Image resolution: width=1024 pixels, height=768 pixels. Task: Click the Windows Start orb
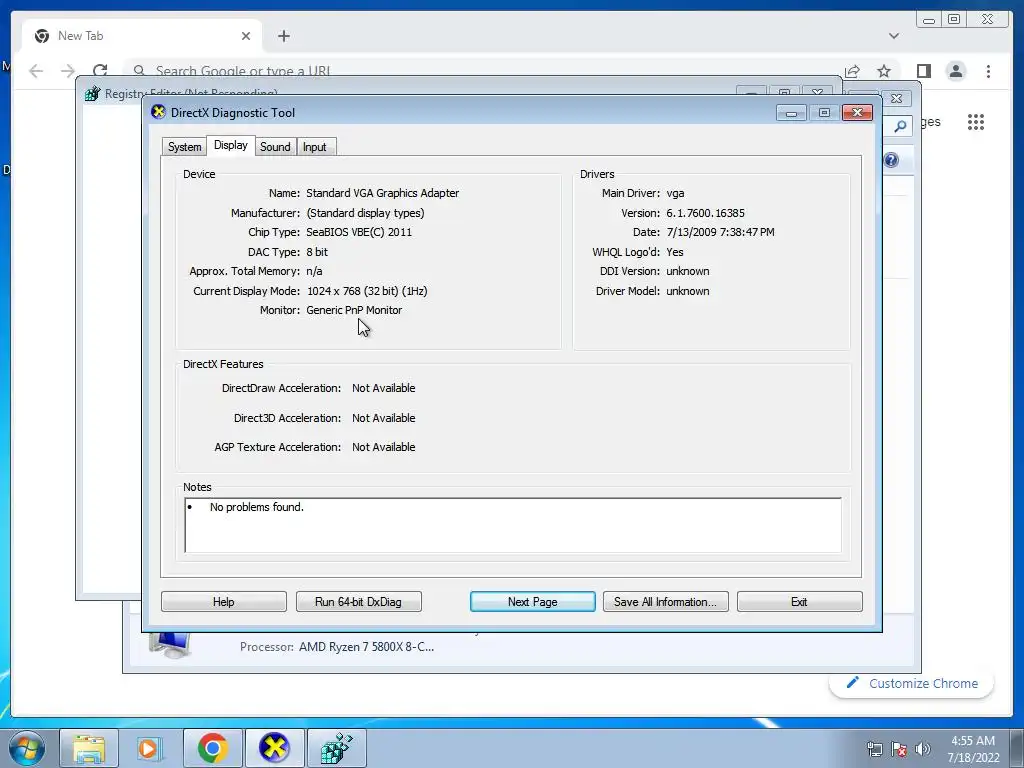pos(26,748)
